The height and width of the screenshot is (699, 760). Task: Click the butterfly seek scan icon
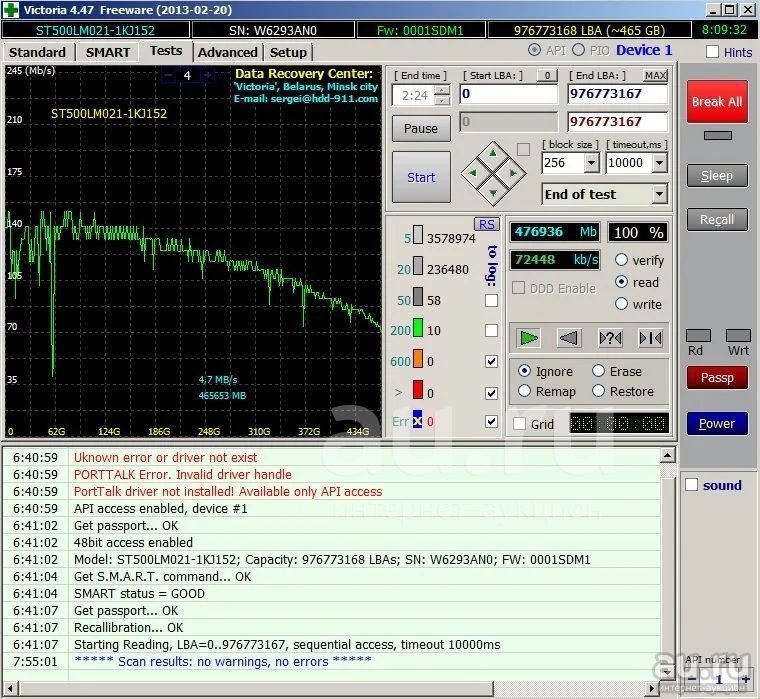point(650,338)
